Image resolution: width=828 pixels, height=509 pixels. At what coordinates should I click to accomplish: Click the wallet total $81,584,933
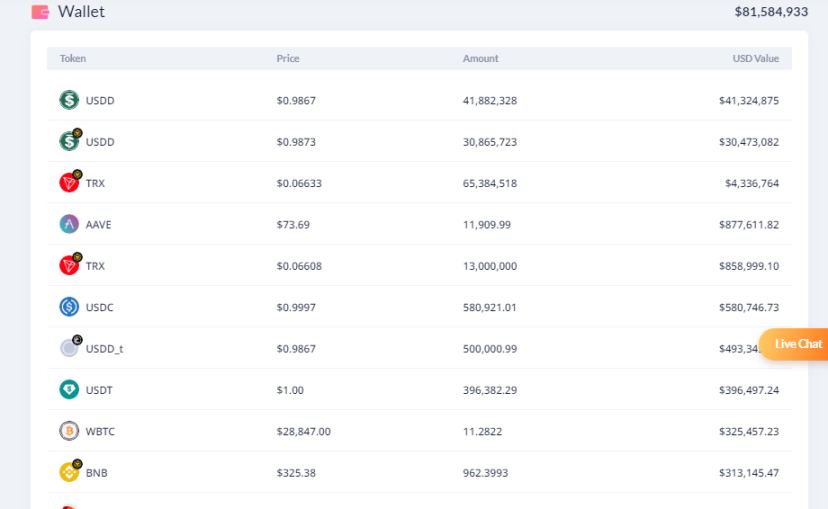point(771,12)
